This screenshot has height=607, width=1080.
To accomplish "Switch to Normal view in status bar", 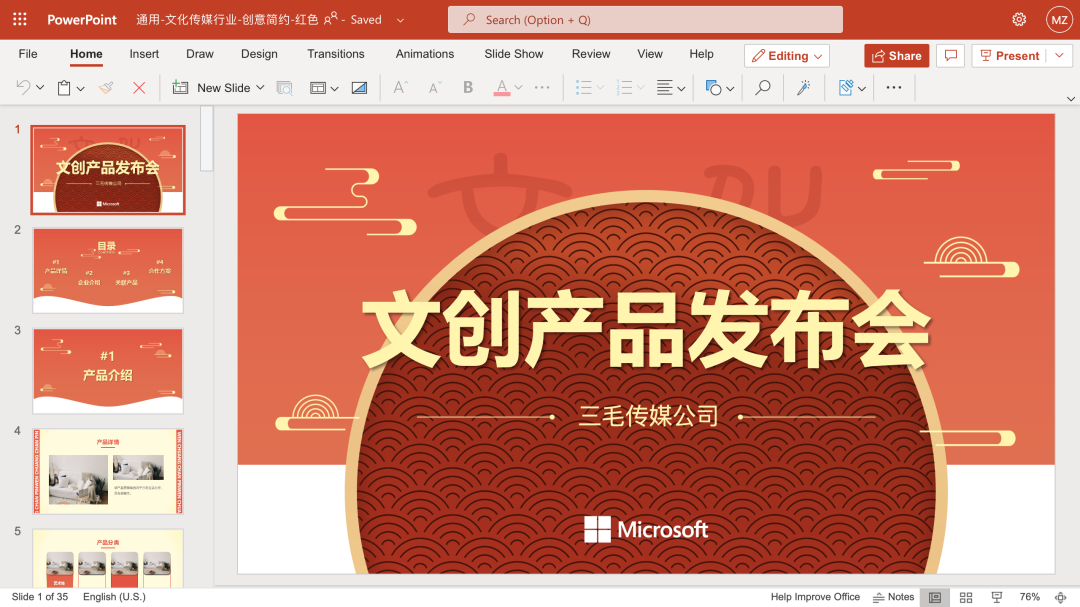I will pyautogui.click(x=935, y=597).
